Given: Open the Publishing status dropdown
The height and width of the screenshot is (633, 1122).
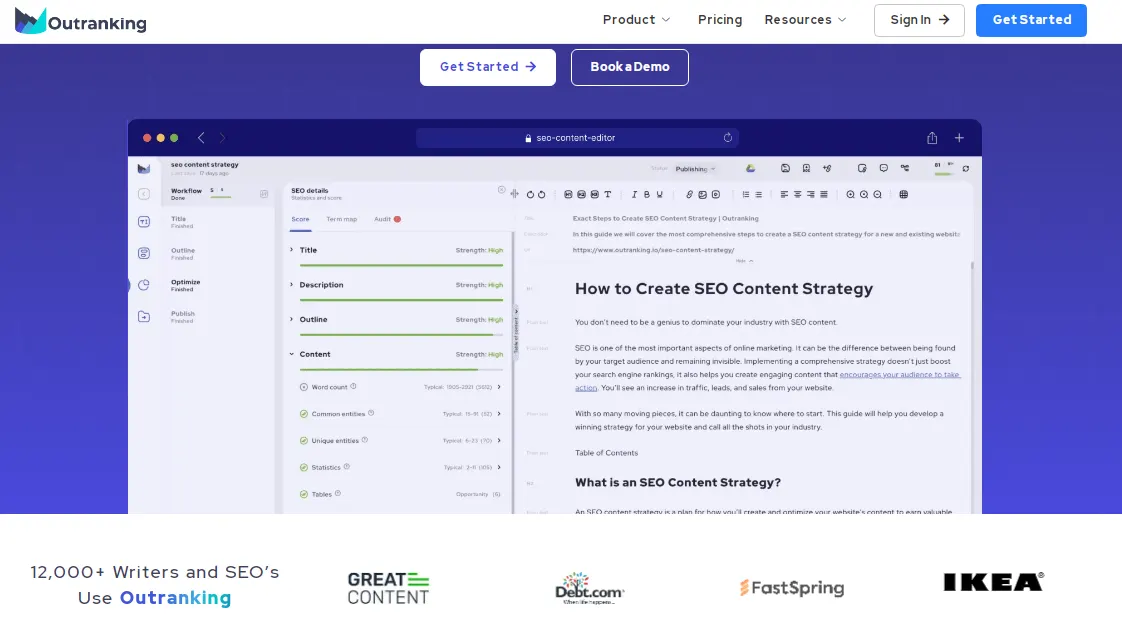Looking at the screenshot, I should (695, 170).
